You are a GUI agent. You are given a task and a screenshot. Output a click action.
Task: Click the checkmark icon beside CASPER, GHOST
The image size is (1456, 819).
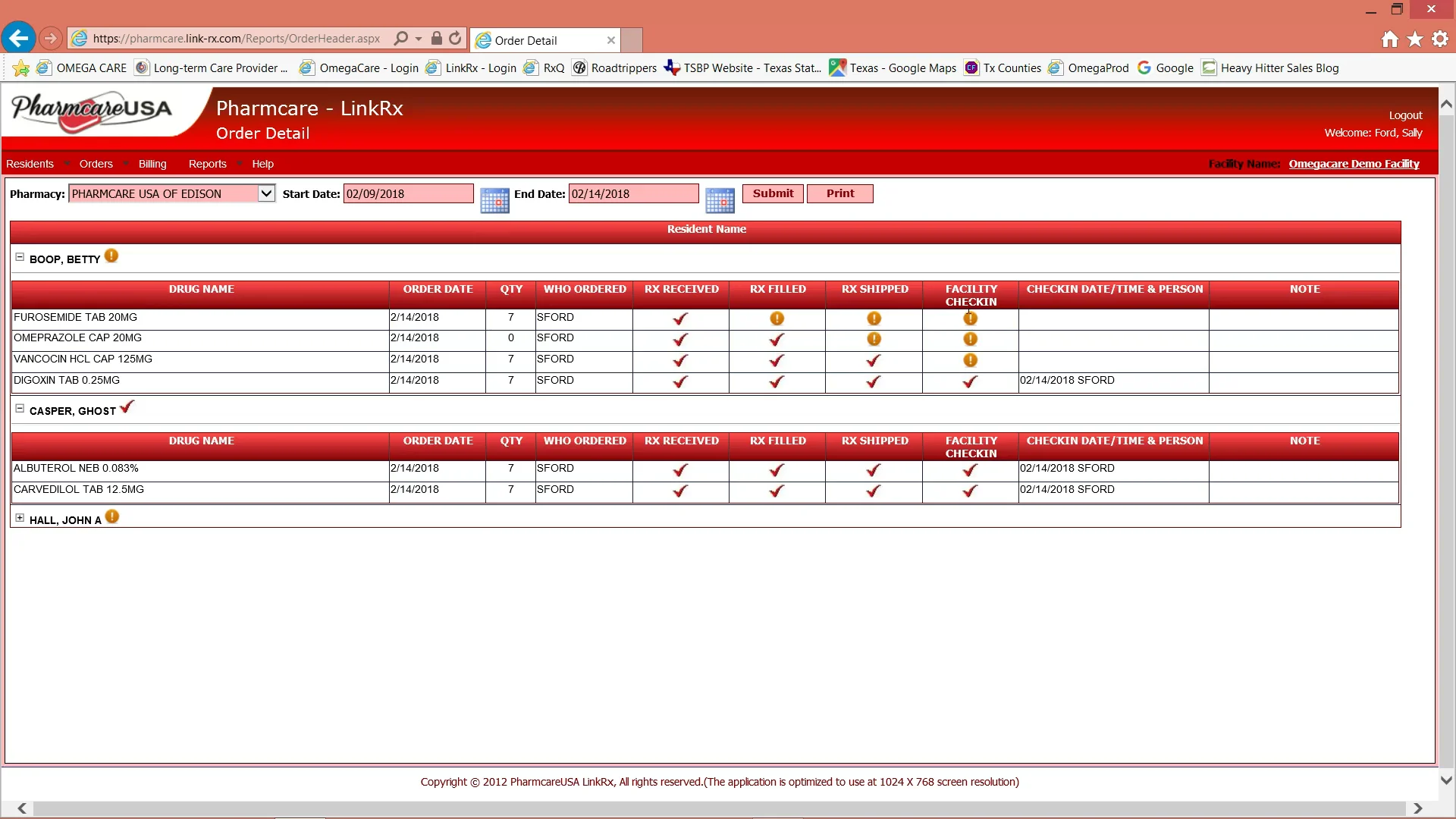(x=127, y=407)
